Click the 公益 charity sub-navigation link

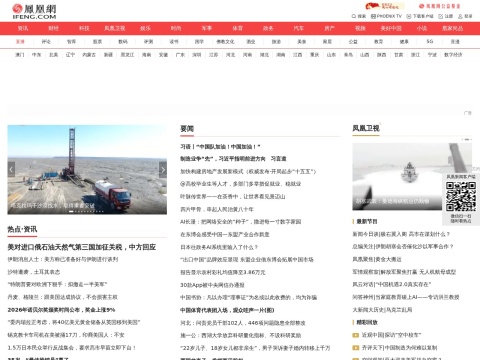(353, 42)
